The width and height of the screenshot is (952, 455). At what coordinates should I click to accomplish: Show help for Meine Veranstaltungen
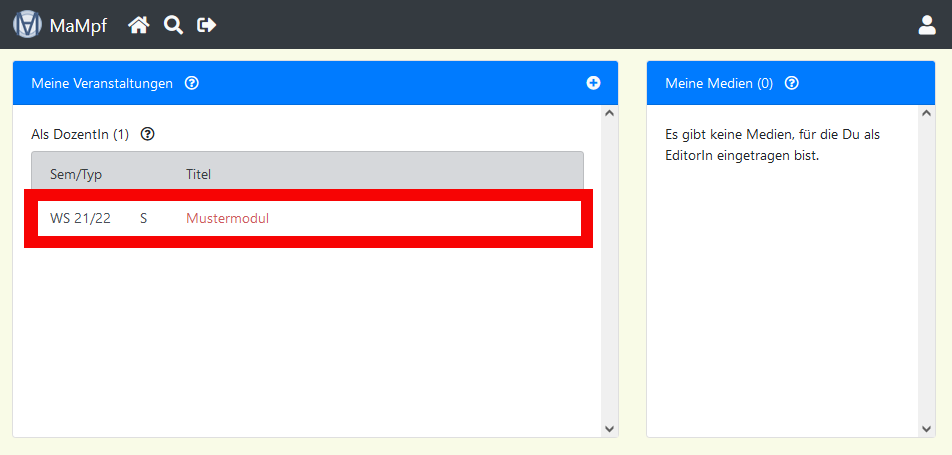pos(192,83)
